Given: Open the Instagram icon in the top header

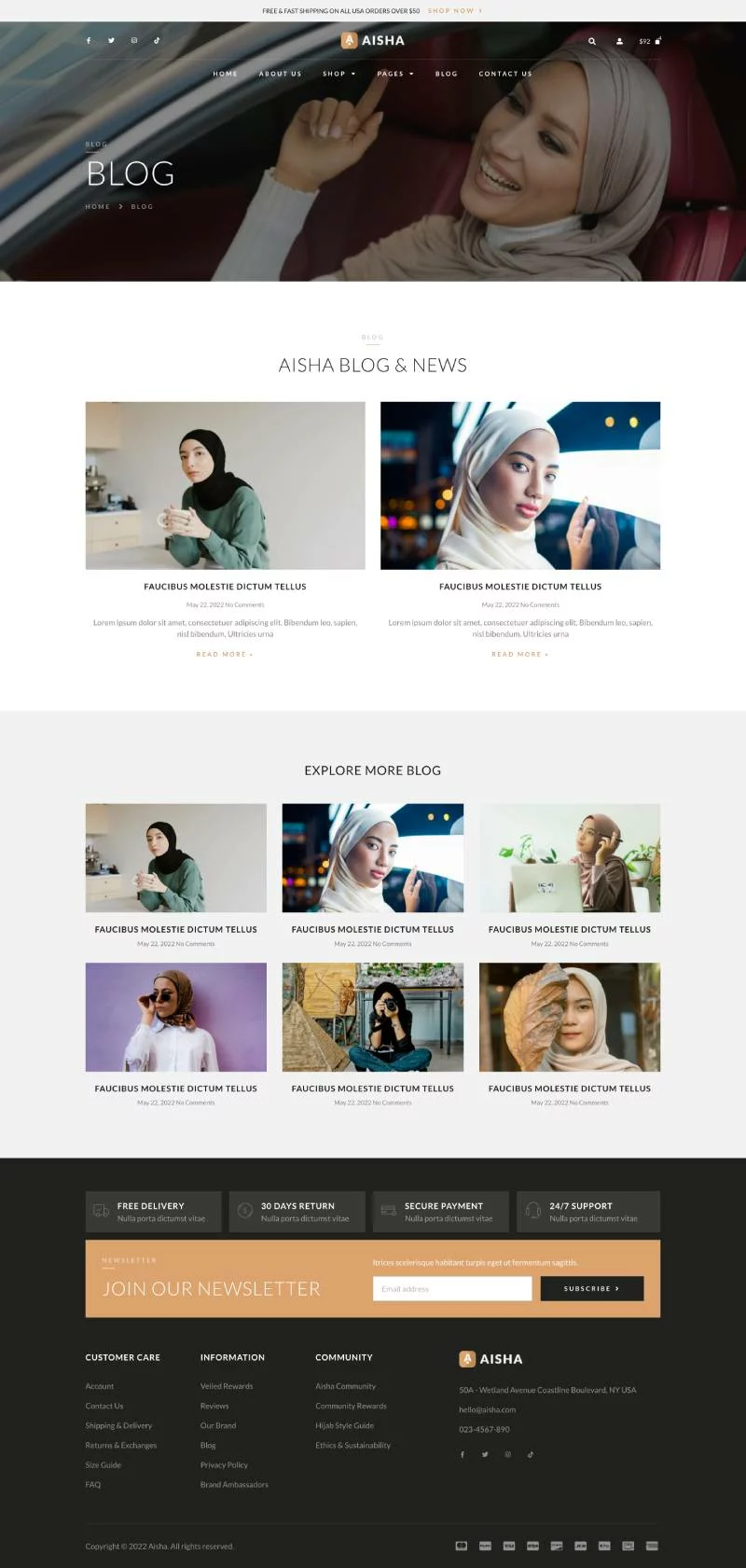Looking at the screenshot, I should [134, 40].
